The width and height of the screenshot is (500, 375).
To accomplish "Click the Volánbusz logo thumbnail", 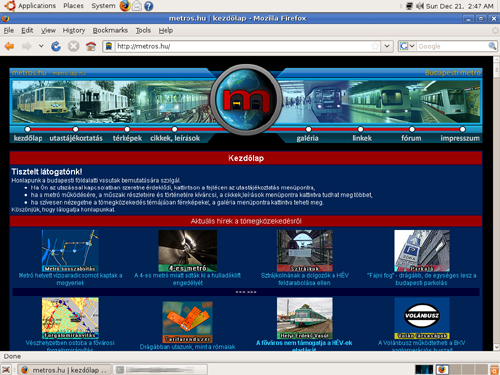I will [x=422, y=318].
